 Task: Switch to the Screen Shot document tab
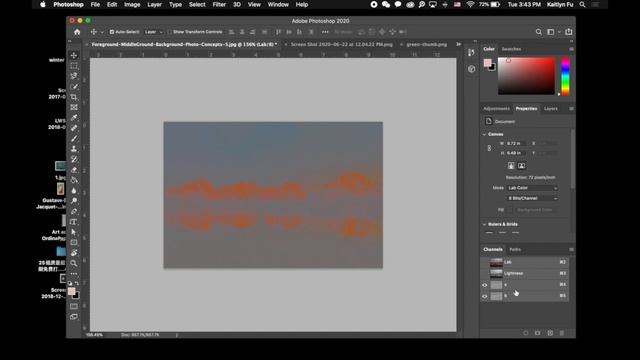pos(341,44)
